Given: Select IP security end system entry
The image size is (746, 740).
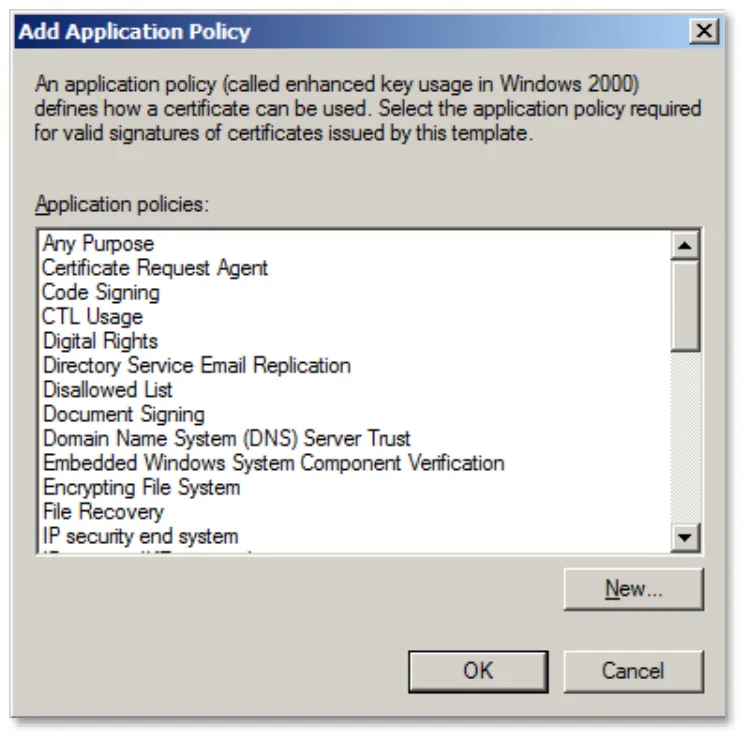Looking at the screenshot, I should click(x=140, y=536).
